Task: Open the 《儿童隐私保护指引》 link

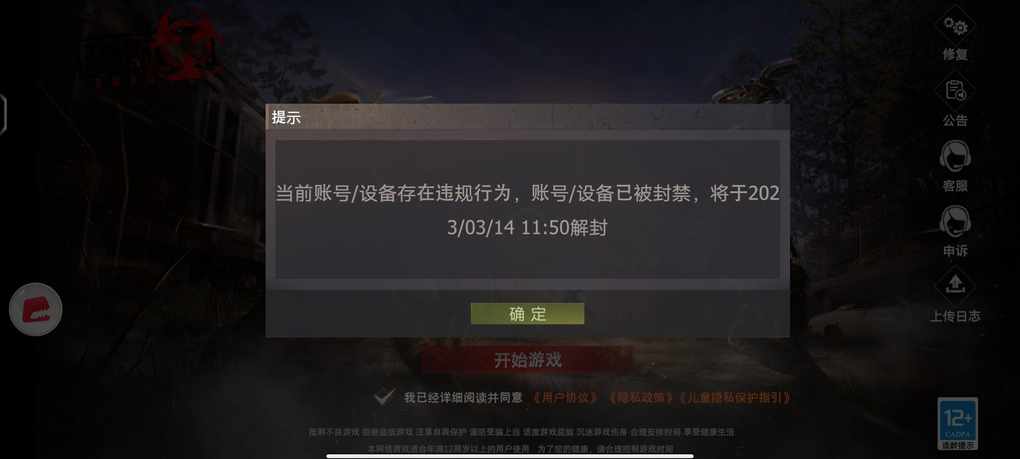Action: click(735, 397)
